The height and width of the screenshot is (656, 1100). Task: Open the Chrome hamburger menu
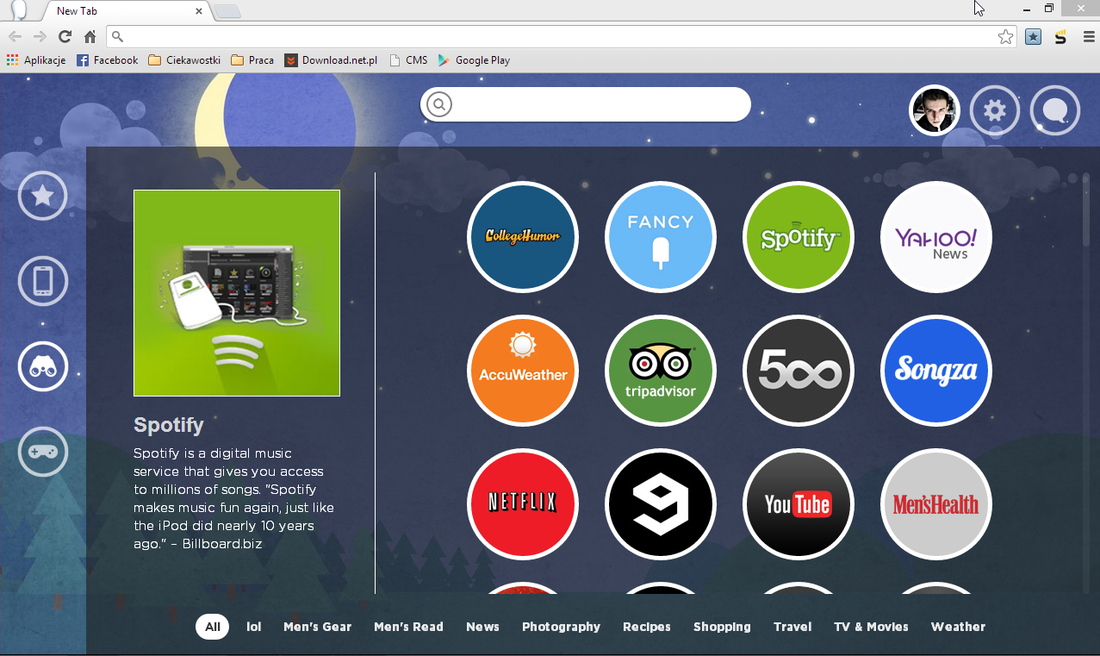coord(1088,36)
